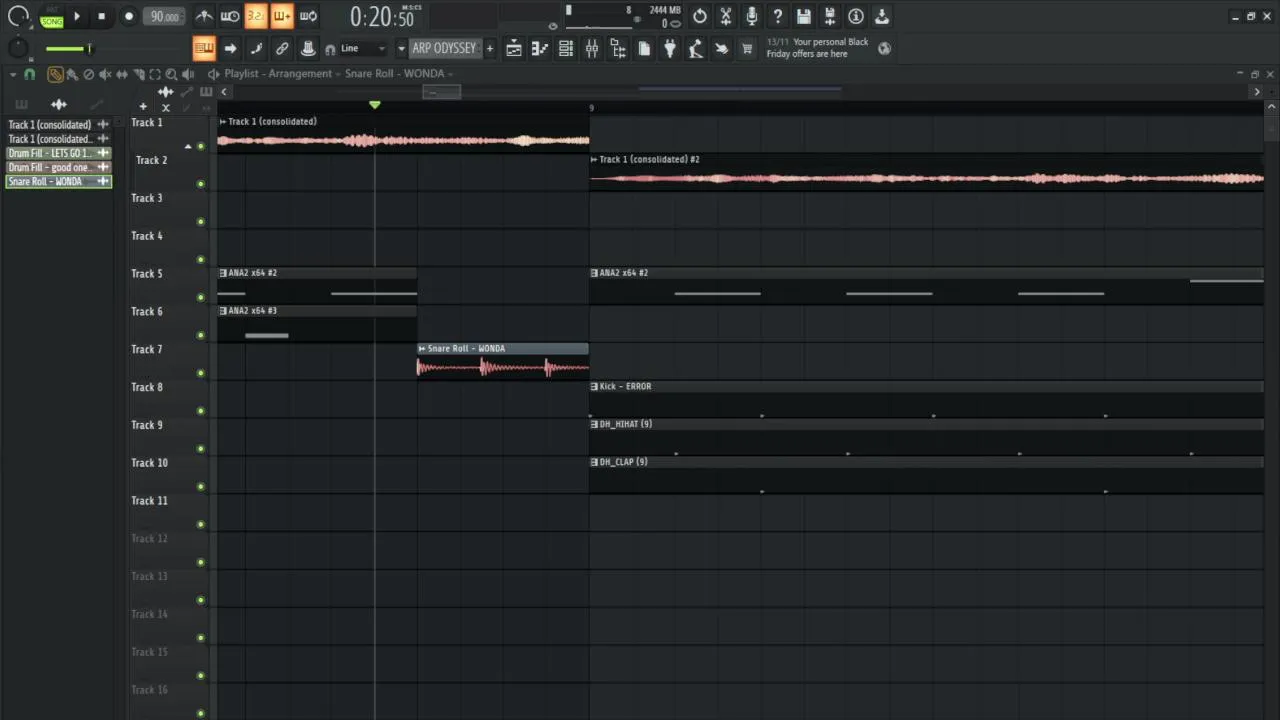Select the Paint brush tool in playlist
This screenshot has width=1280, height=720.
point(72,74)
